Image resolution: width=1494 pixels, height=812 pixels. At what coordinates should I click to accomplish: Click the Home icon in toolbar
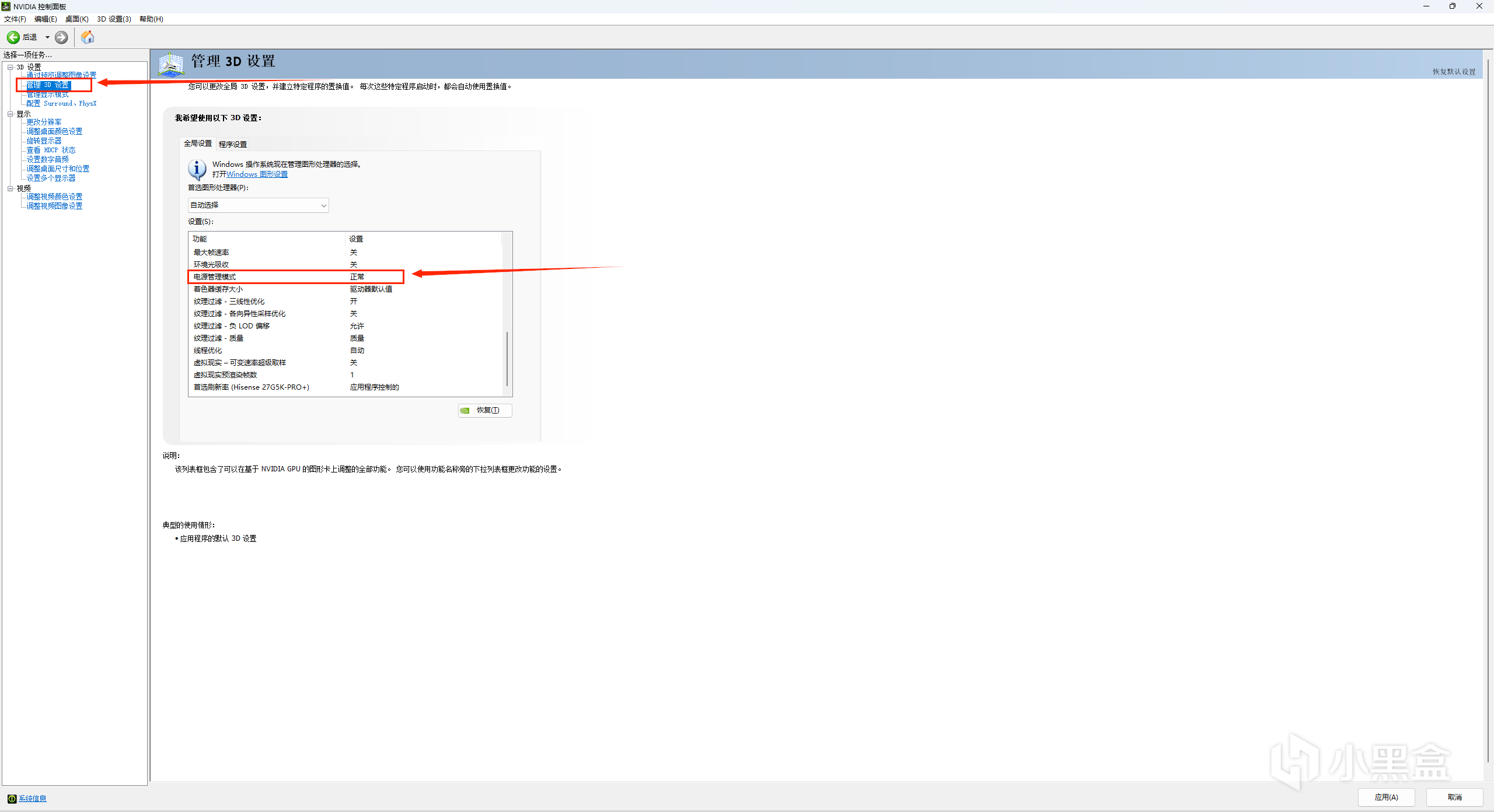tap(88, 37)
